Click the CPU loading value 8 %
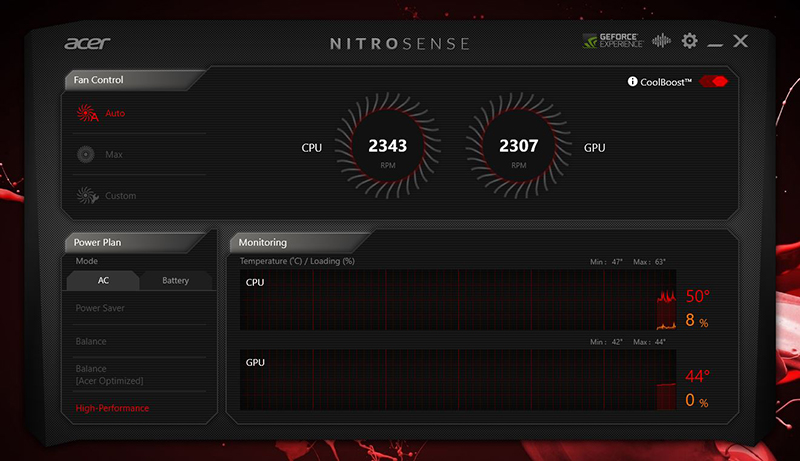Image resolution: width=800 pixels, height=461 pixels. [x=696, y=320]
